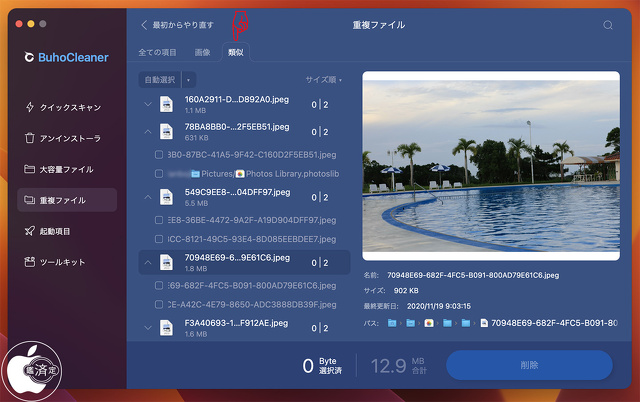Collapse the 549C9EE8 jpeg group

[x=148, y=197]
